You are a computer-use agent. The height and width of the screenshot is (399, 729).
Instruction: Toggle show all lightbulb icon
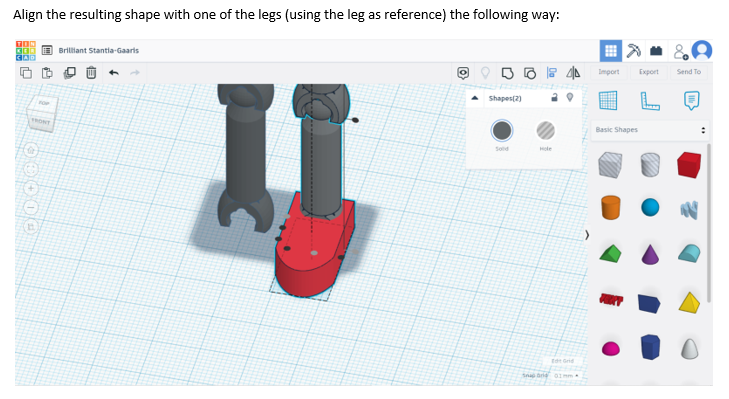point(485,73)
